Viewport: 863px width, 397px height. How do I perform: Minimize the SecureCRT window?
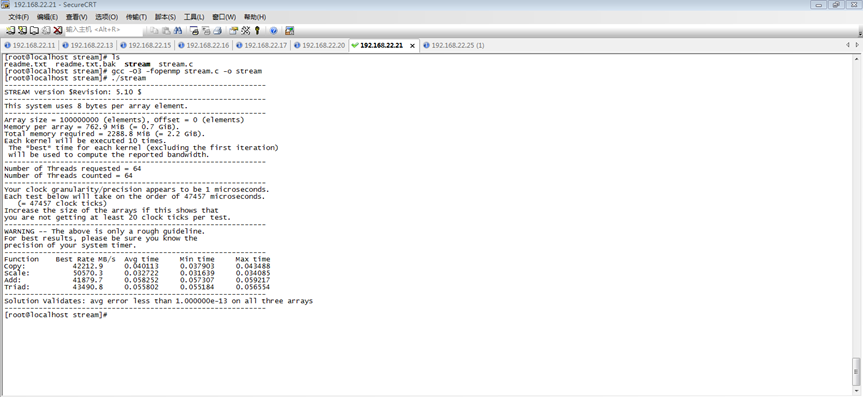click(818, 4)
